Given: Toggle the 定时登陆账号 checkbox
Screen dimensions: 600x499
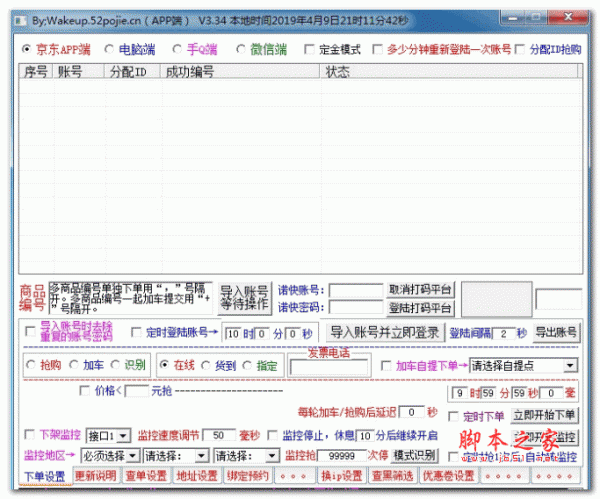Looking at the screenshot, I should tap(136, 332).
